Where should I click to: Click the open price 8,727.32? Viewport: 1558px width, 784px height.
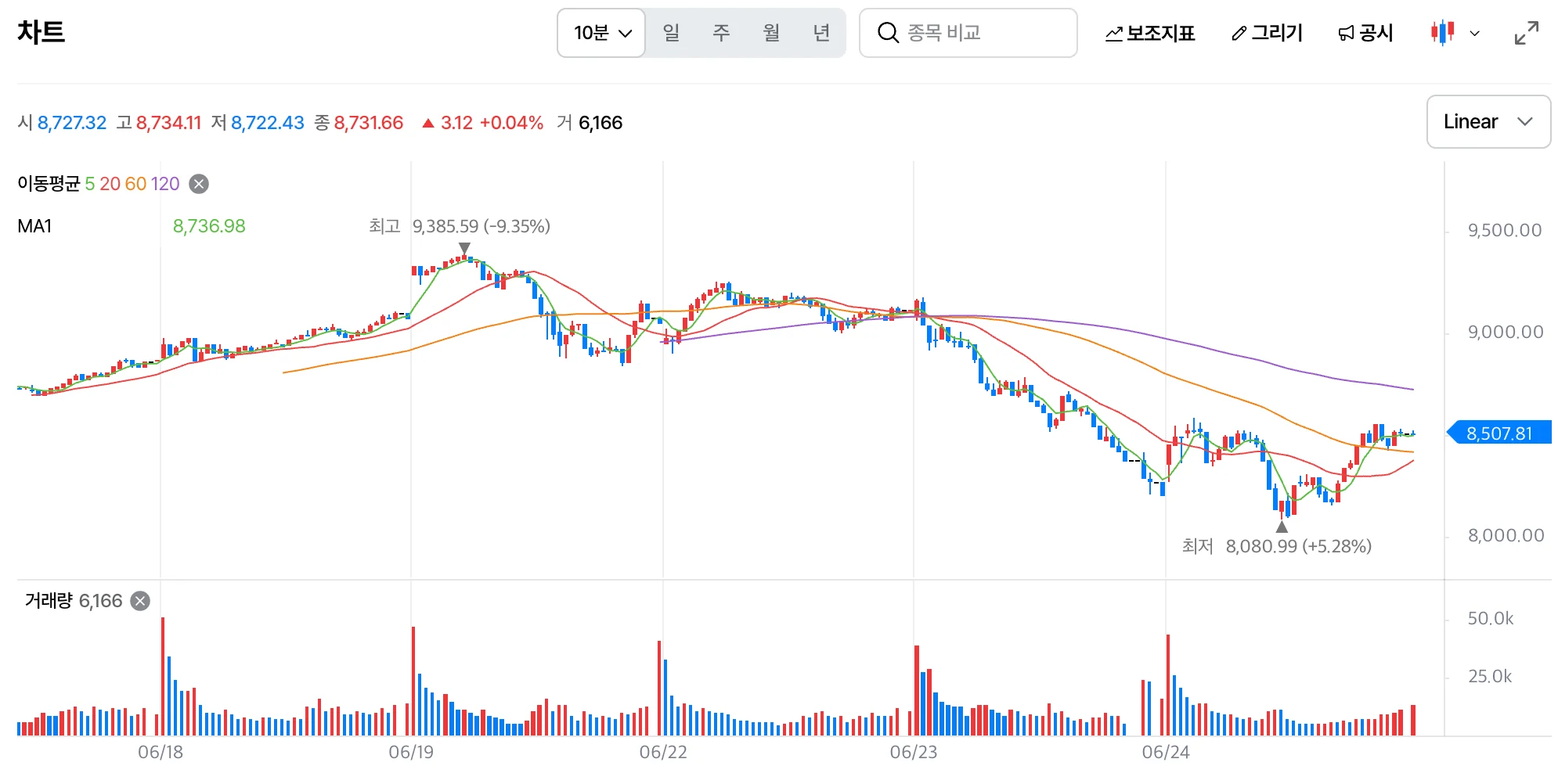[x=72, y=123]
